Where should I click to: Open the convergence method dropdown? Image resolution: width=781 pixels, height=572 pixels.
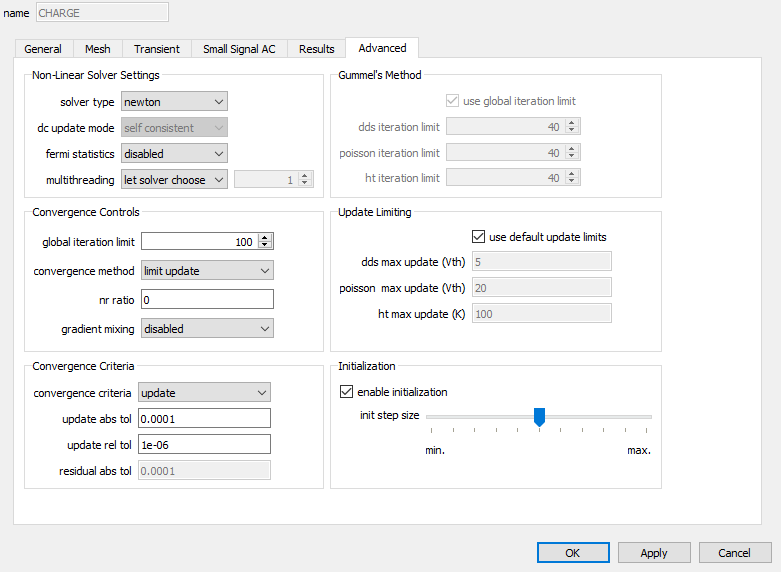coord(207,271)
